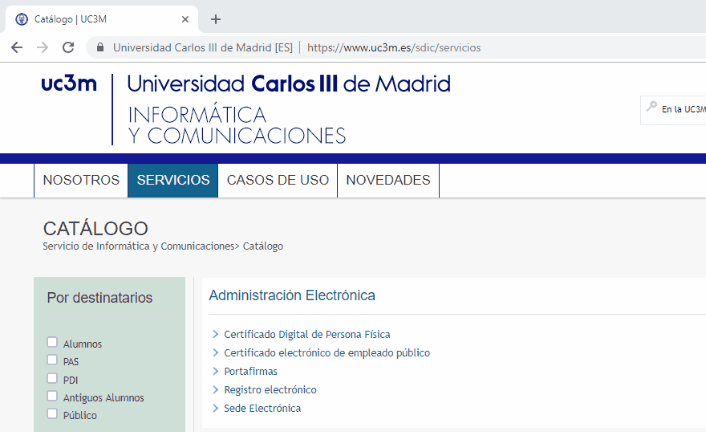Click the browser forward arrow

(x=42, y=47)
